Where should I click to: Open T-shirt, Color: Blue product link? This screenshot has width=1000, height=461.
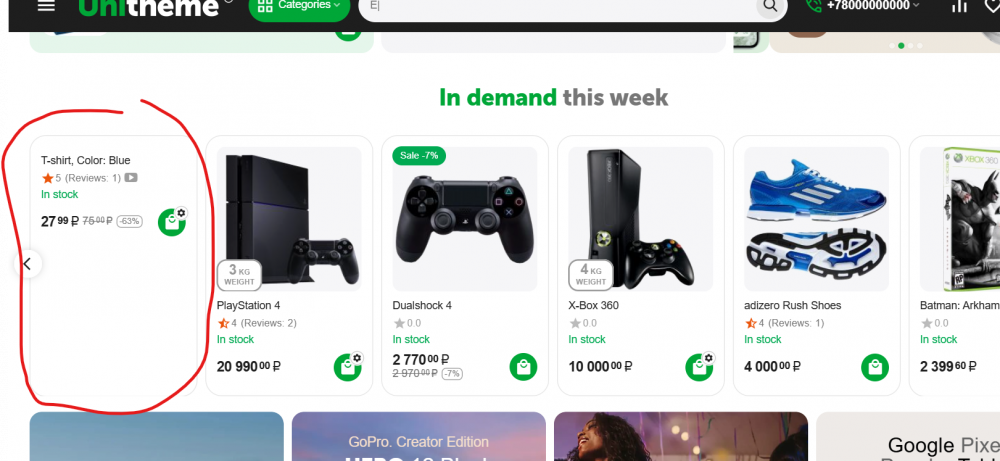coord(85,161)
